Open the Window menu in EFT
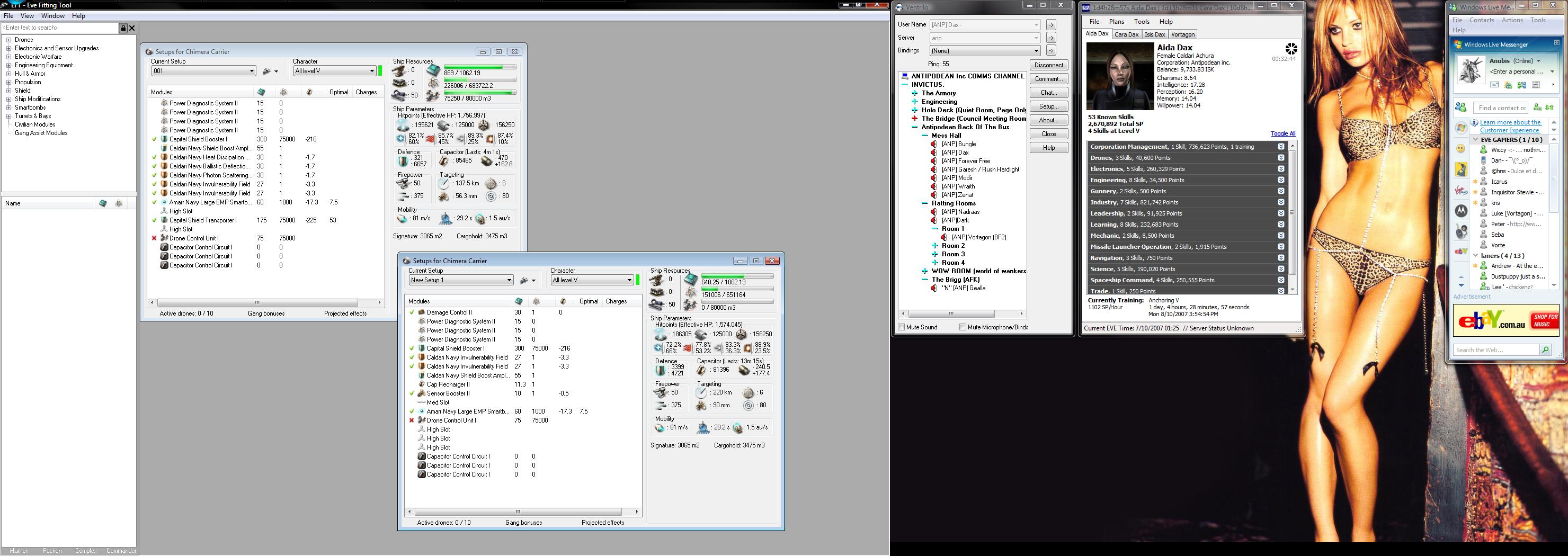This screenshot has width=1568, height=556. (53, 16)
